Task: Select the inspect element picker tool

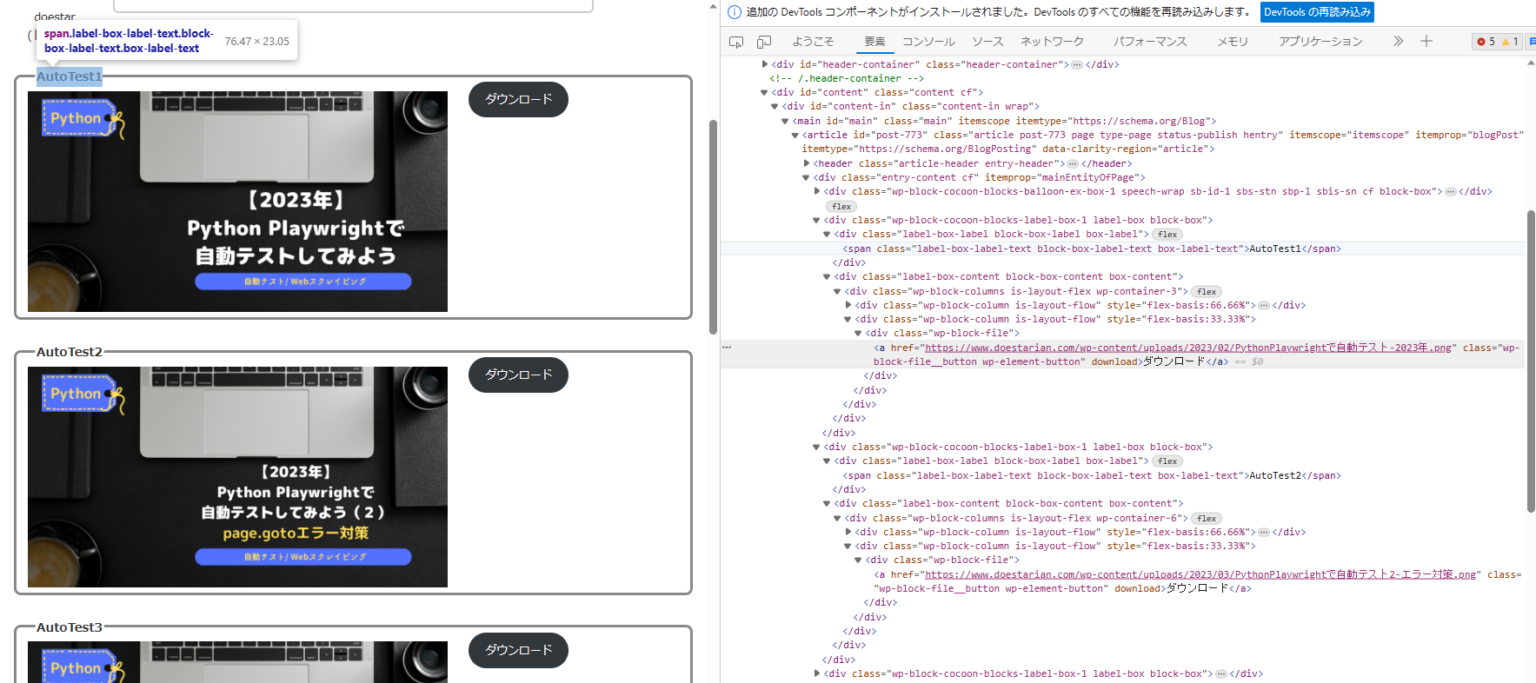Action: pyautogui.click(x=734, y=41)
